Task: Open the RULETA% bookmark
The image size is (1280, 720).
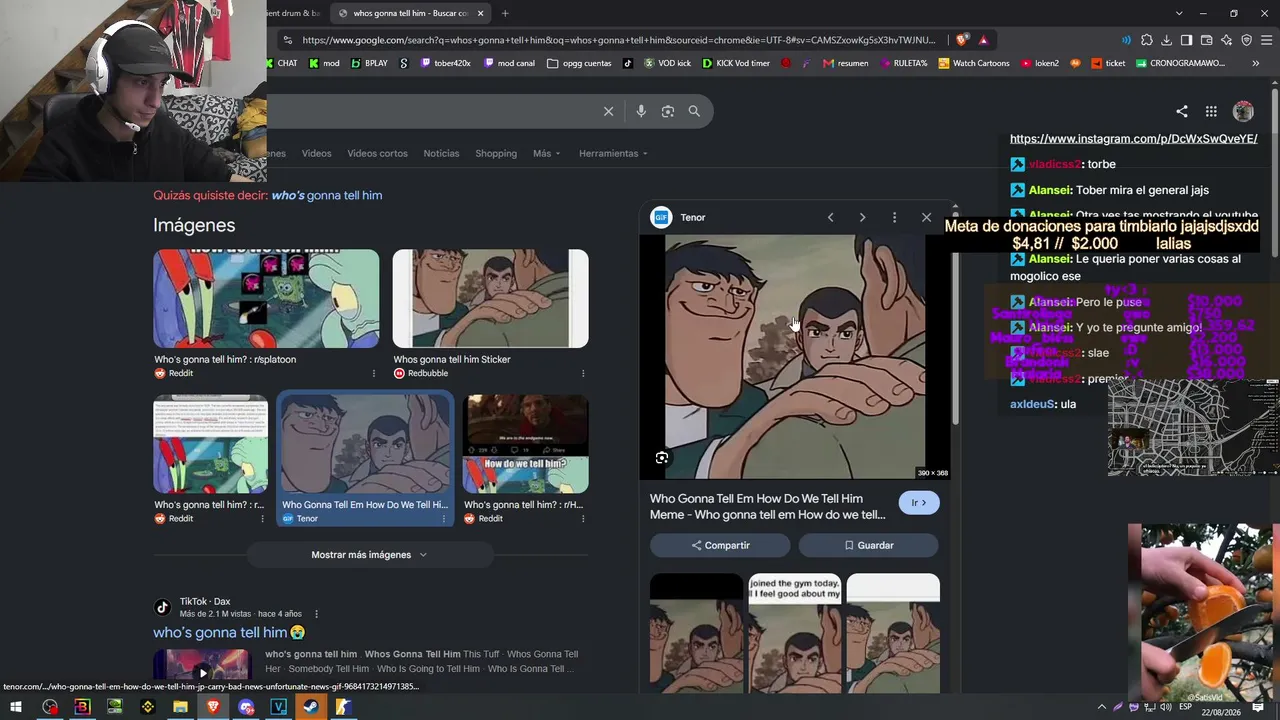Action: (x=904, y=63)
